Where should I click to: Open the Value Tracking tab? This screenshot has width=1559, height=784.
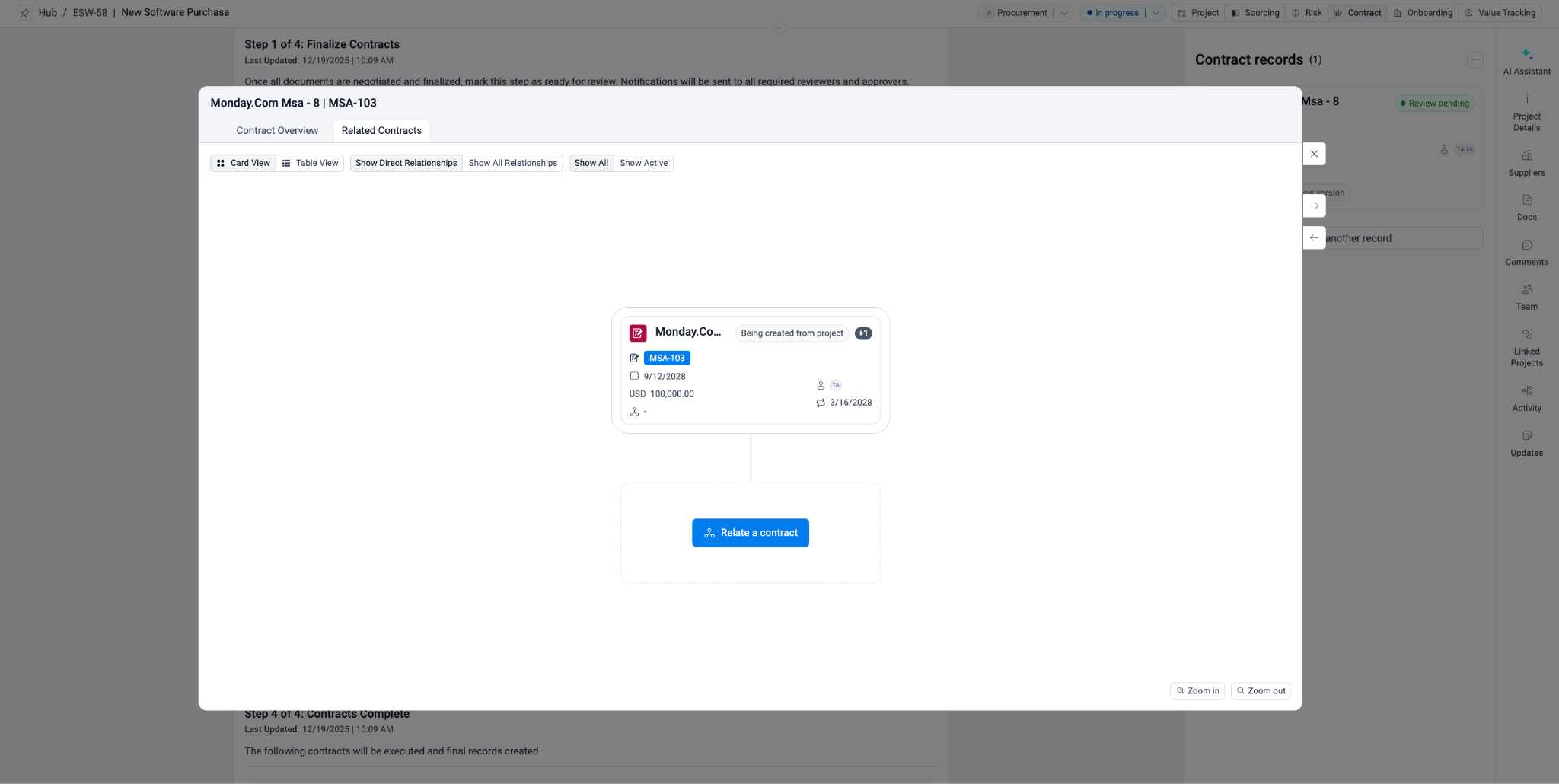point(1500,13)
